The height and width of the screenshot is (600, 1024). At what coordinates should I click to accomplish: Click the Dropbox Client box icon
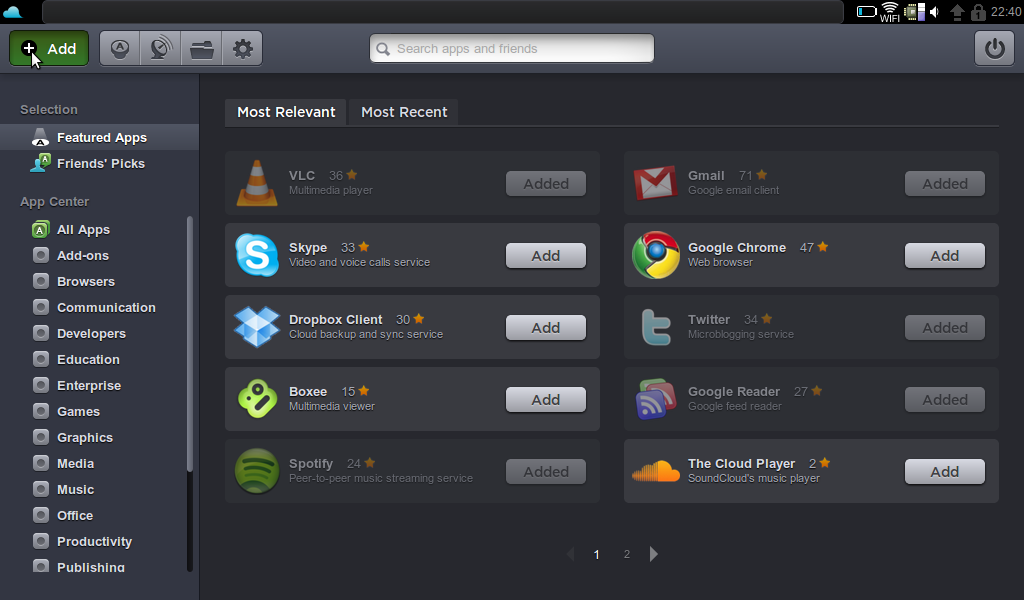[x=257, y=326]
